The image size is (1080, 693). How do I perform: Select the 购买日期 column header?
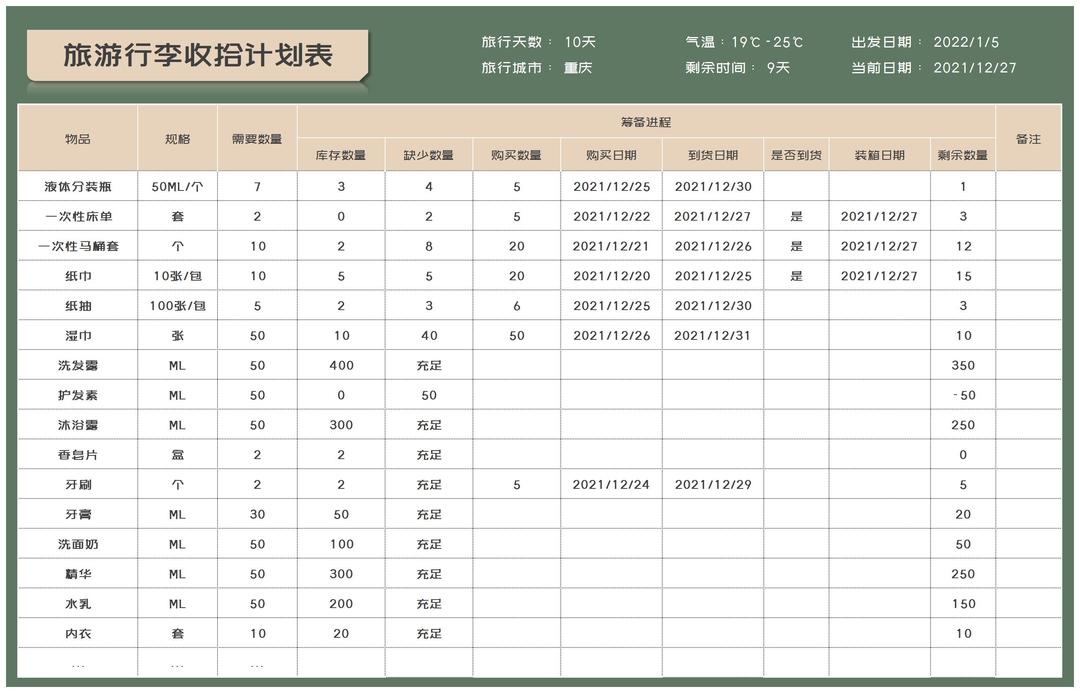[611, 155]
